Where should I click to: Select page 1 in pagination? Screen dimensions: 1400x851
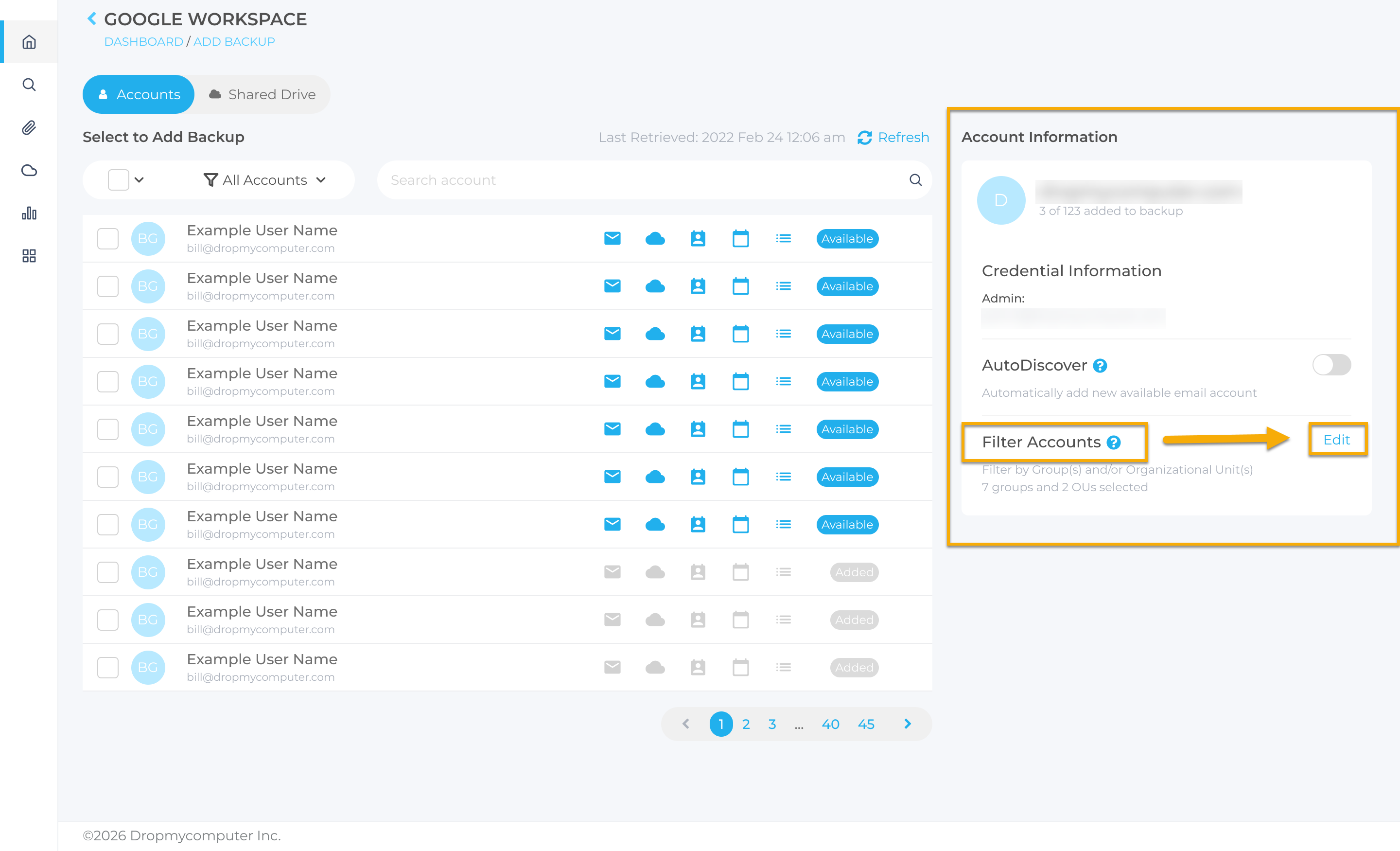721,724
